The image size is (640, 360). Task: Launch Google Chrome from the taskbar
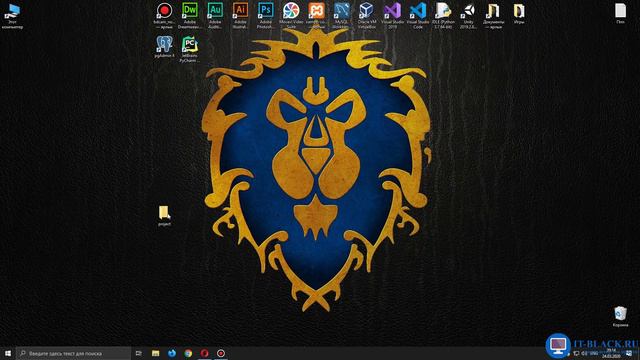[x=188, y=353]
